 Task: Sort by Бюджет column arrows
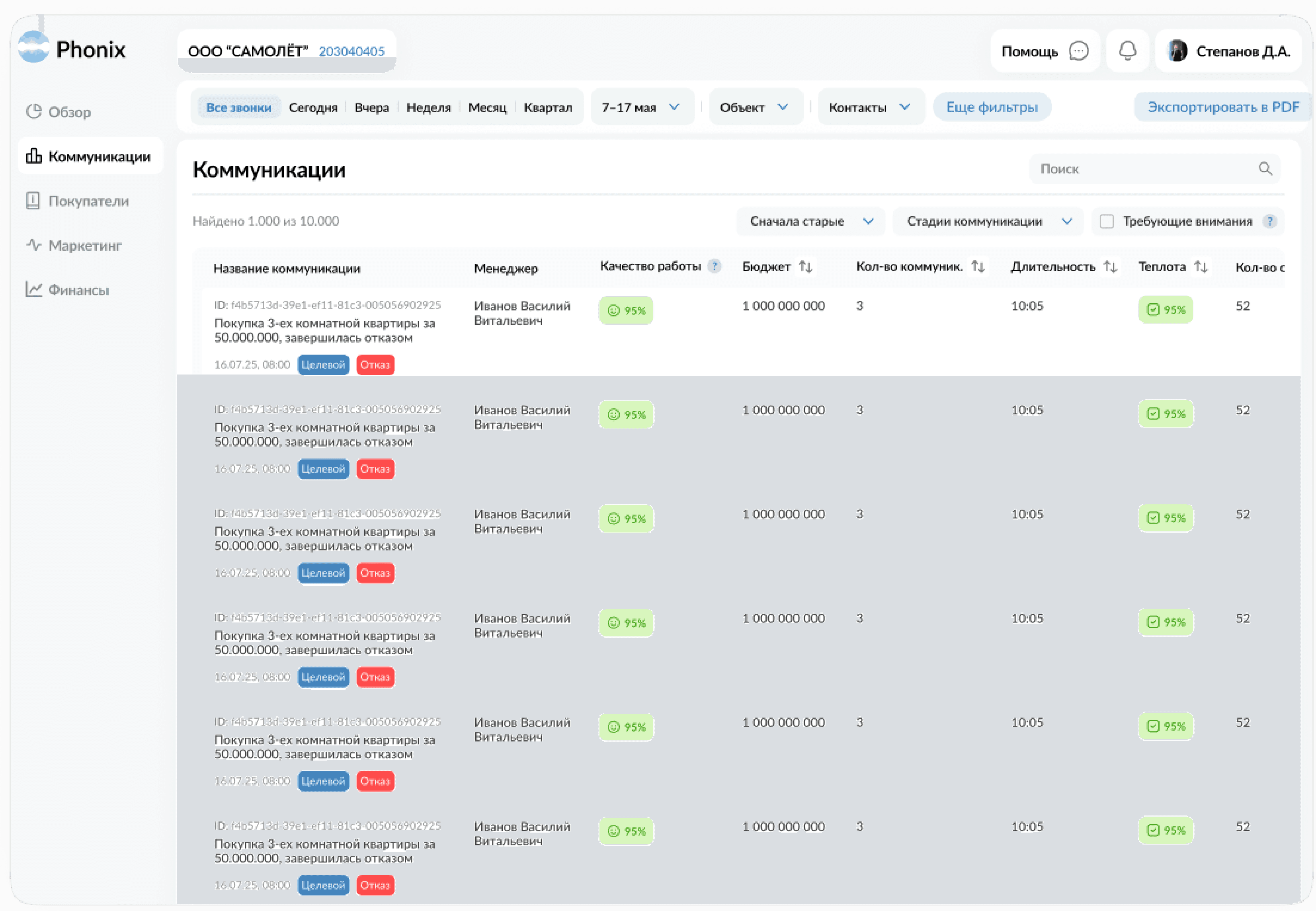coord(805,267)
